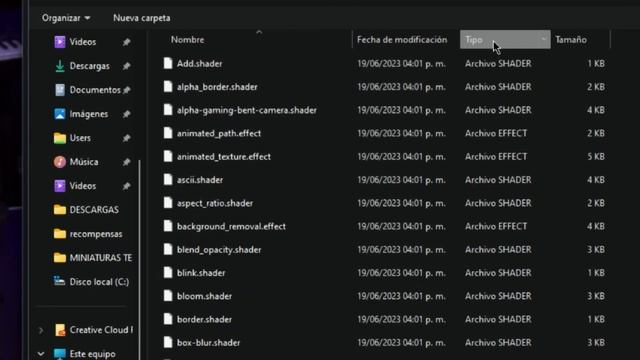Select alpha-gaming-bent-camera.shader file
The height and width of the screenshot is (360, 640).
pos(247,110)
